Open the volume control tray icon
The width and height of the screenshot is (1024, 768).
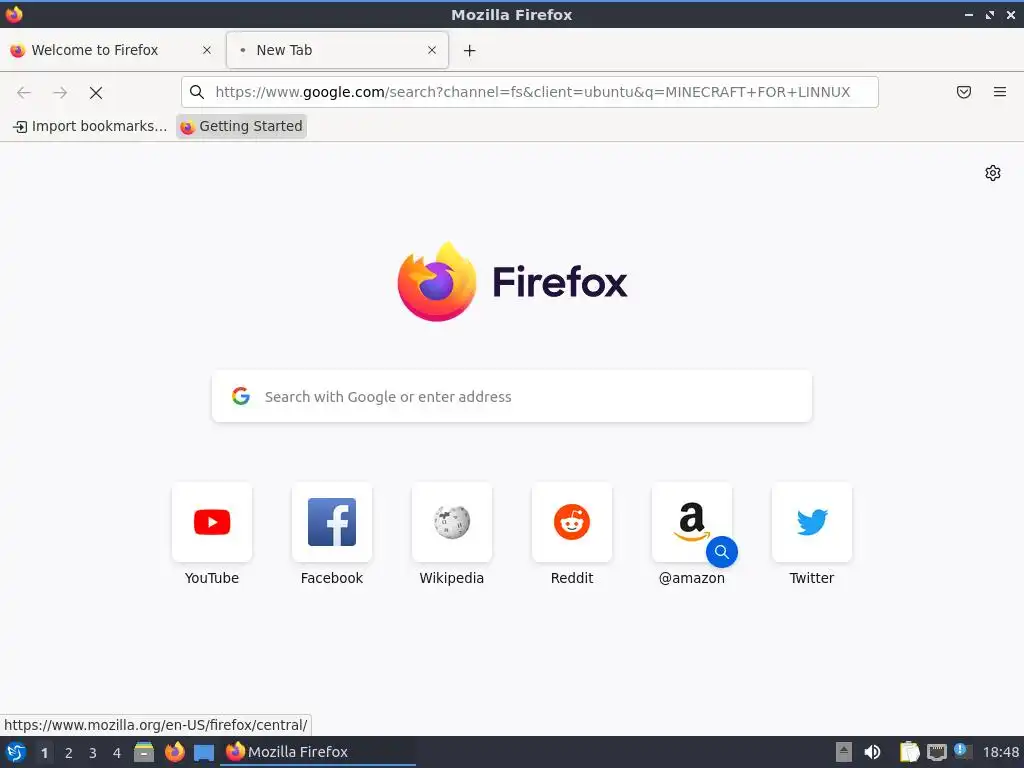point(872,752)
